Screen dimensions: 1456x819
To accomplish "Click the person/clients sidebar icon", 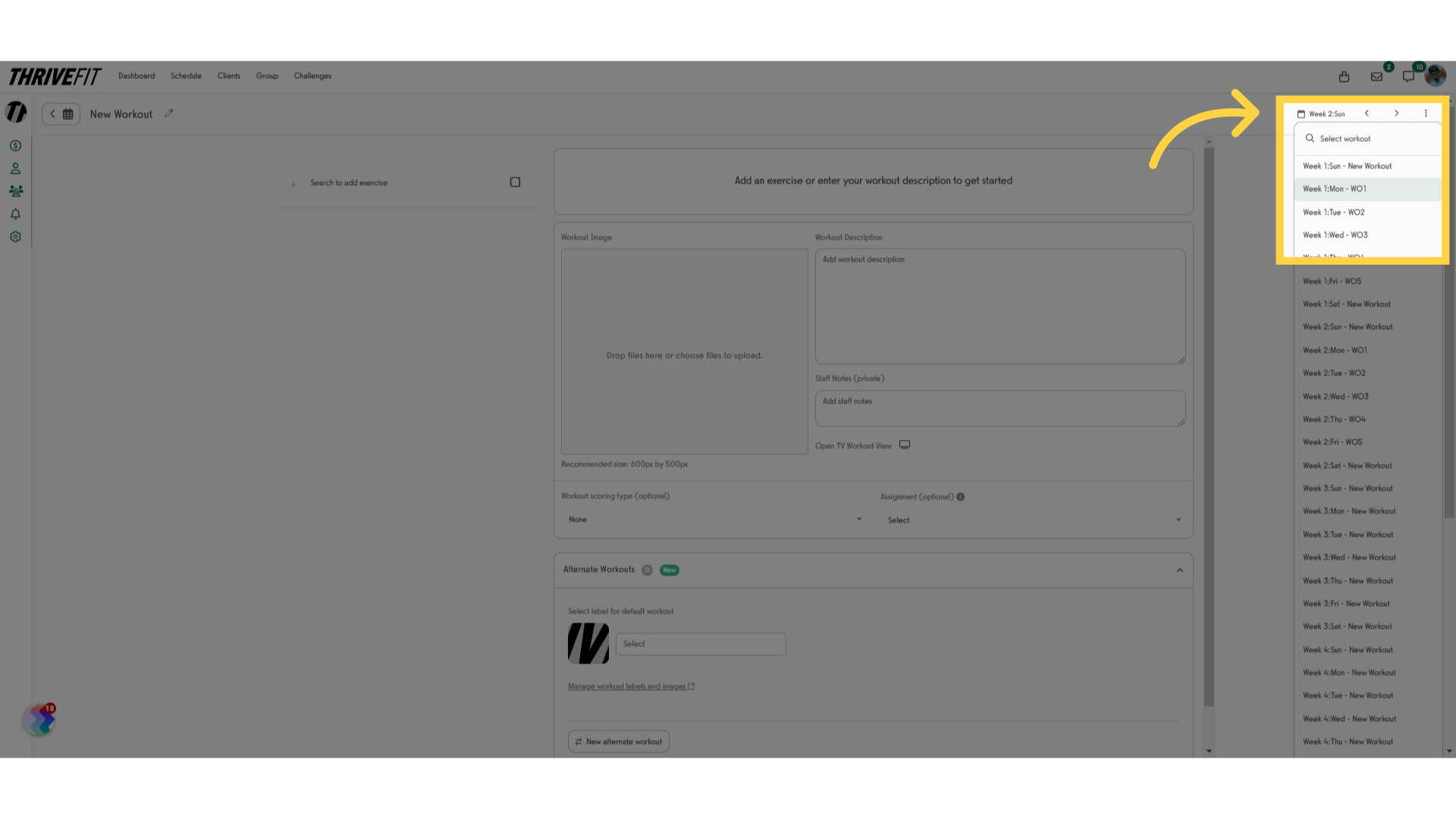I will [15, 167].
